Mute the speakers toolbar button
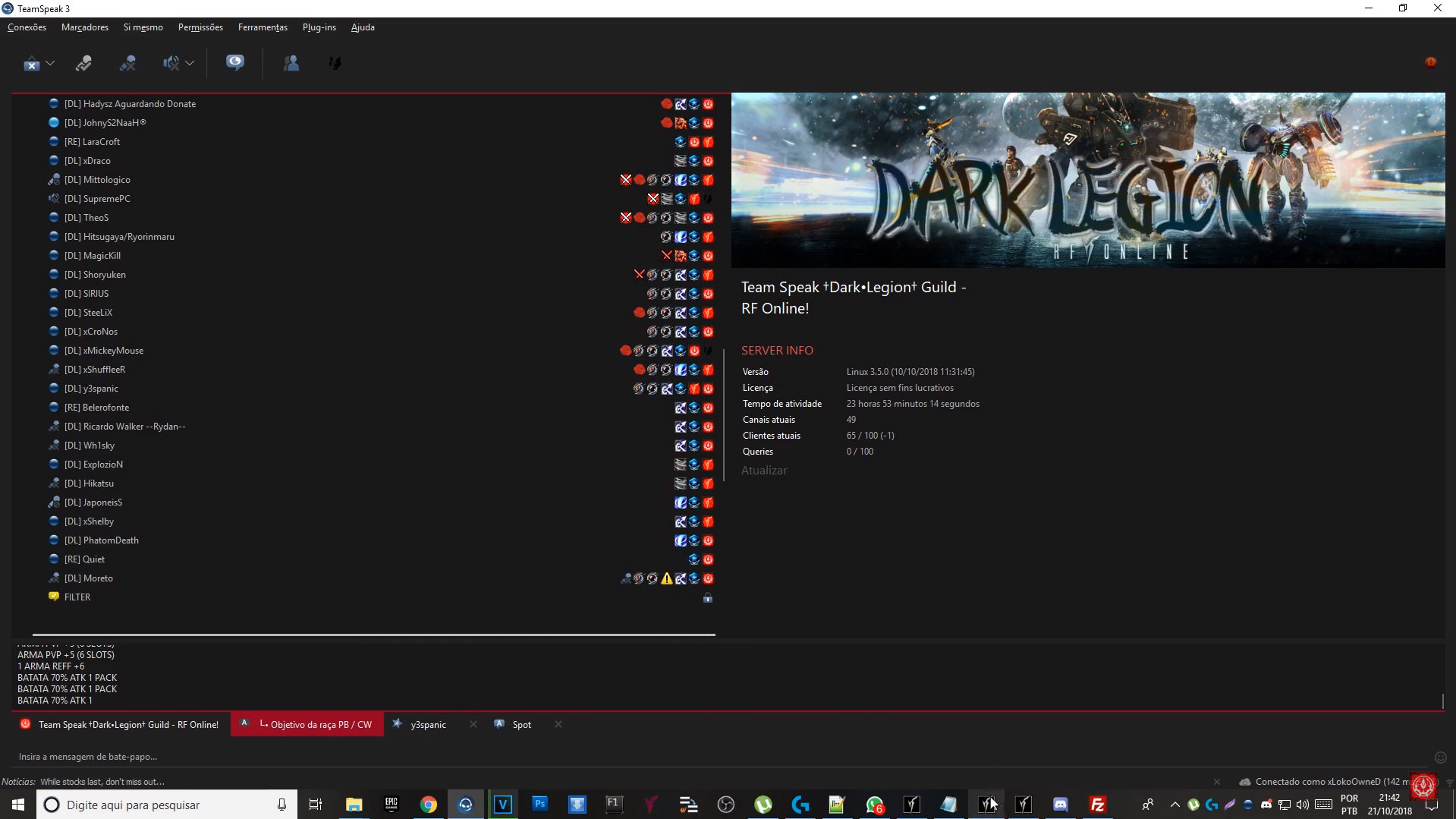1456x819 pixels. point(171,64)
